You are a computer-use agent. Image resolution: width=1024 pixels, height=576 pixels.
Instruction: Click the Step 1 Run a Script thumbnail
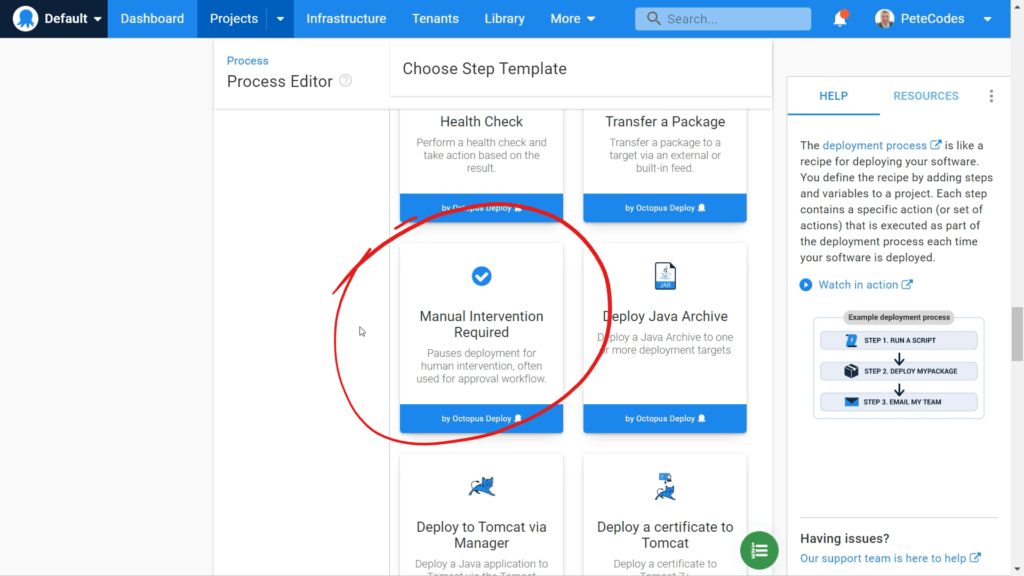[x=899, y=340]
